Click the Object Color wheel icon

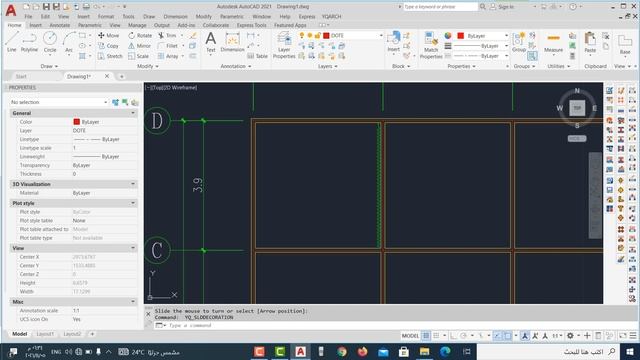tap(448, 36)
